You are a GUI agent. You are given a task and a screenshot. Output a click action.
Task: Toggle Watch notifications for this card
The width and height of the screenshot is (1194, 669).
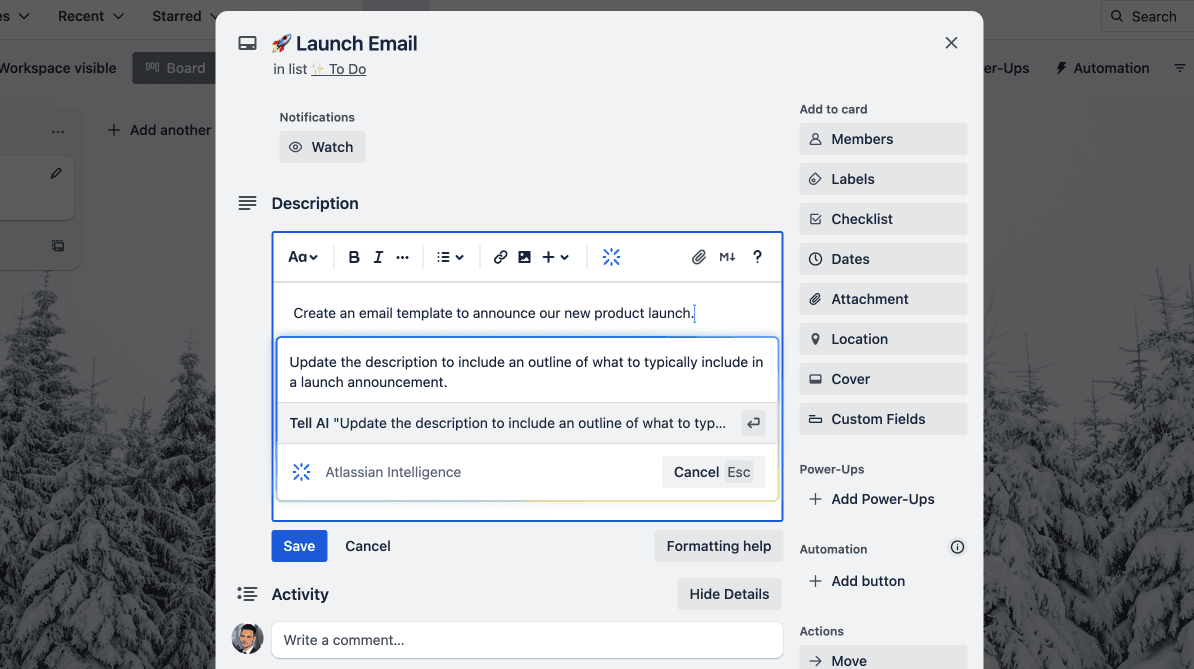click(322, 147)
